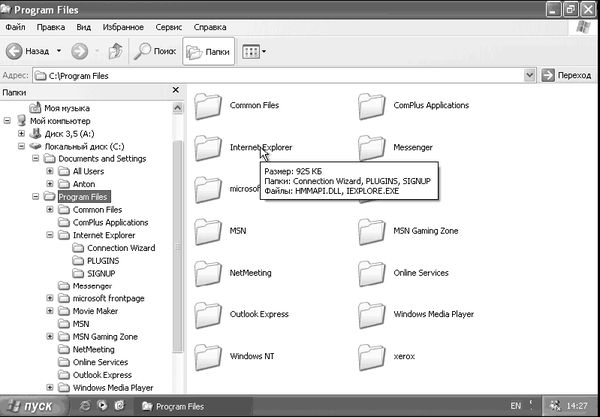
Task: Close the Папки folders pane
Action: [x=176, y=90]
